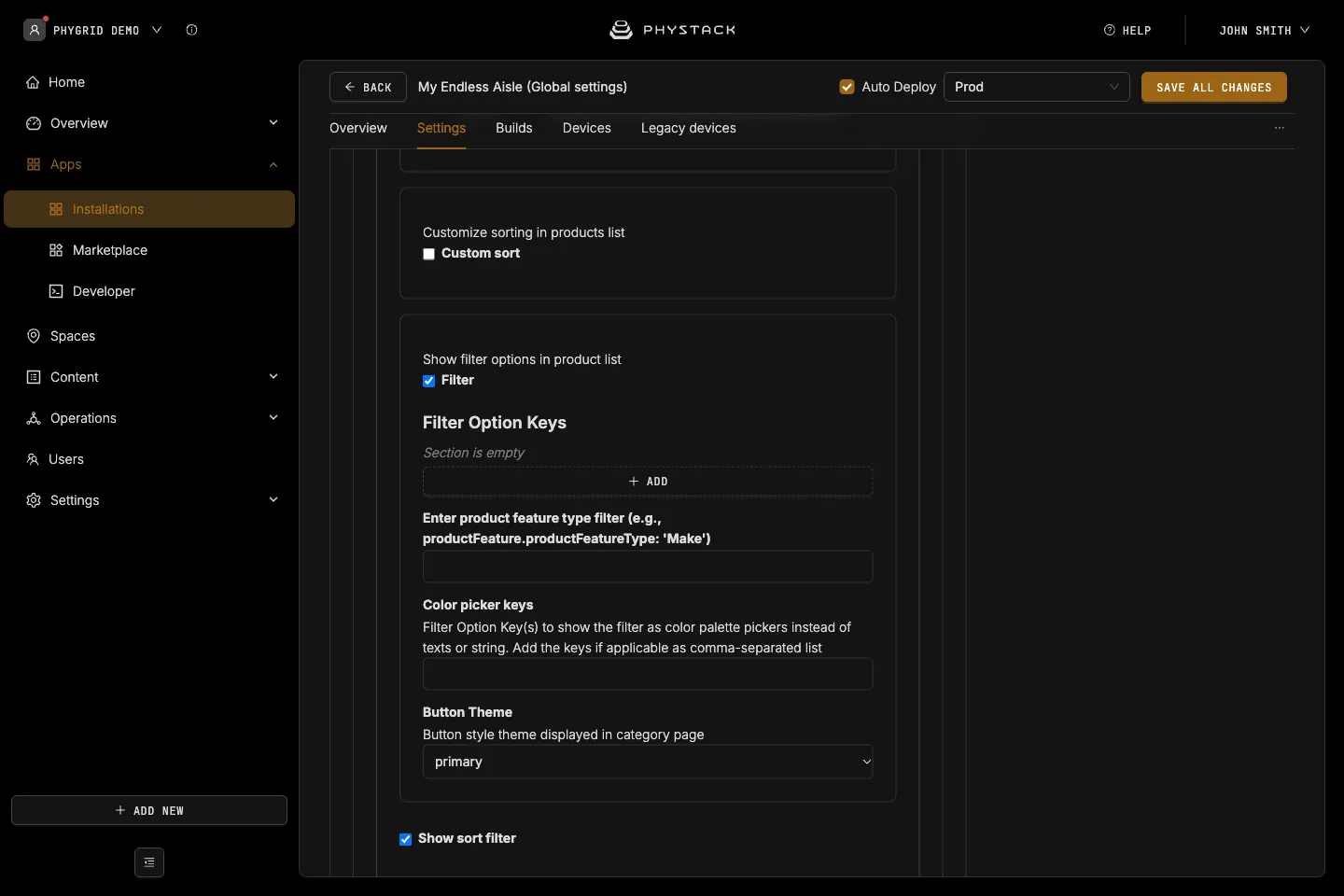1344x896 pixels.
Task: Toggle the Show sort filter checkbox
Action: click(x=406, y=839)
